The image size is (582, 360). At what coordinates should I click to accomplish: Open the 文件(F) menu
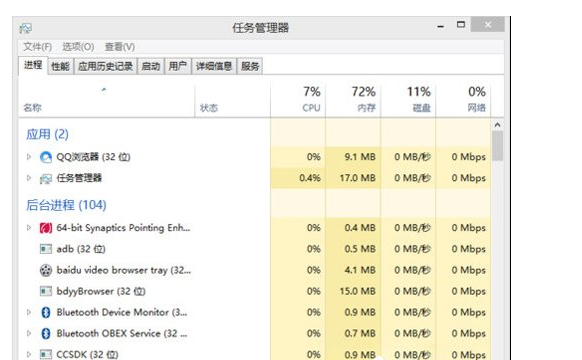37,47
